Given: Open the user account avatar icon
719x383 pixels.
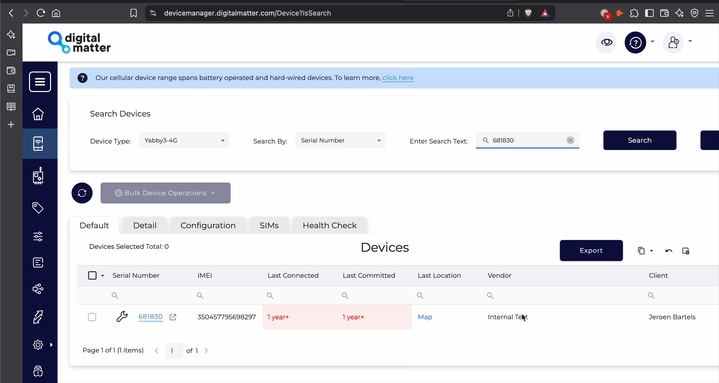Looking at the screenshot, I should [x=673, y=43].
